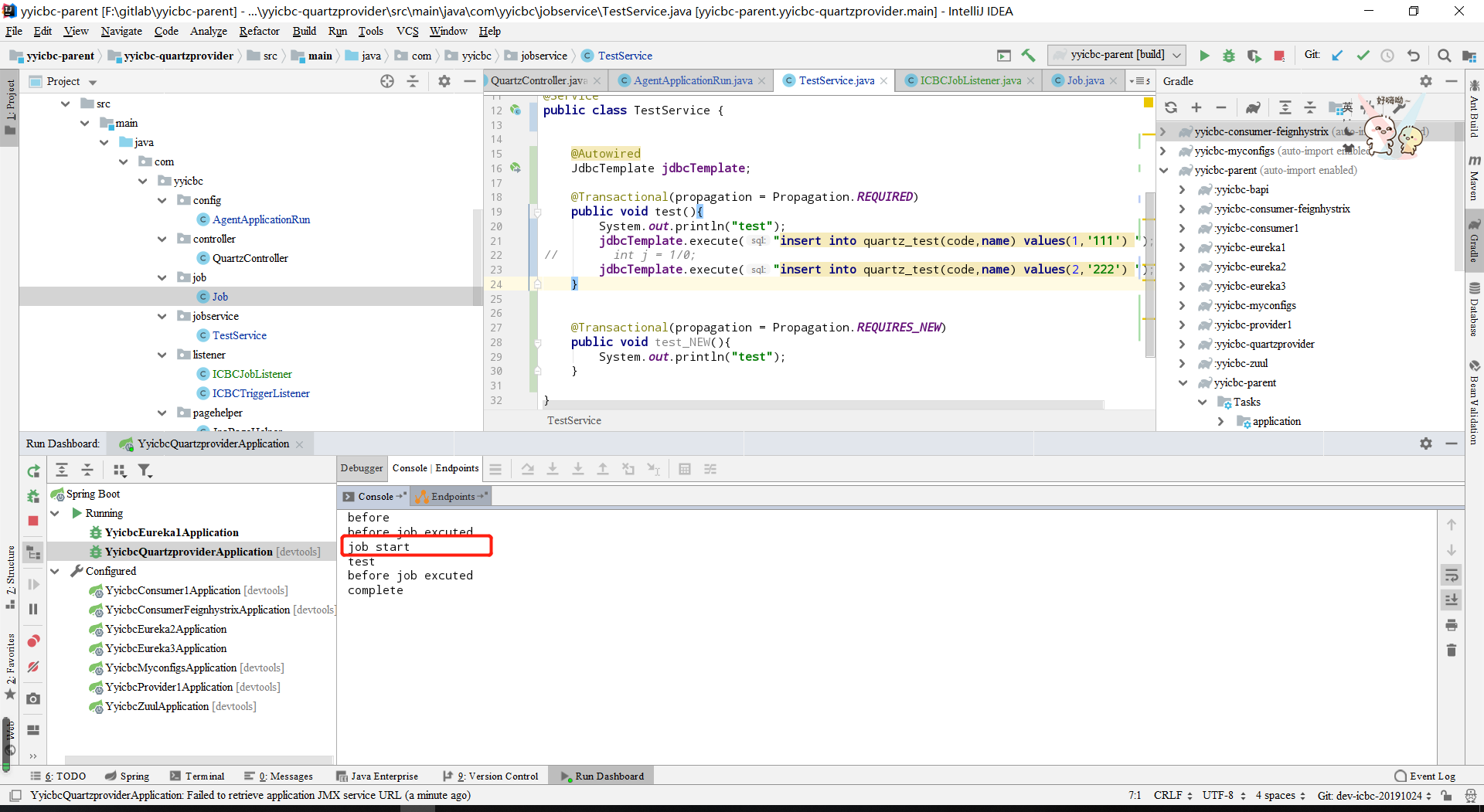
Task: Open the run configuration dropdown
Action: (x=1117, y=55)
